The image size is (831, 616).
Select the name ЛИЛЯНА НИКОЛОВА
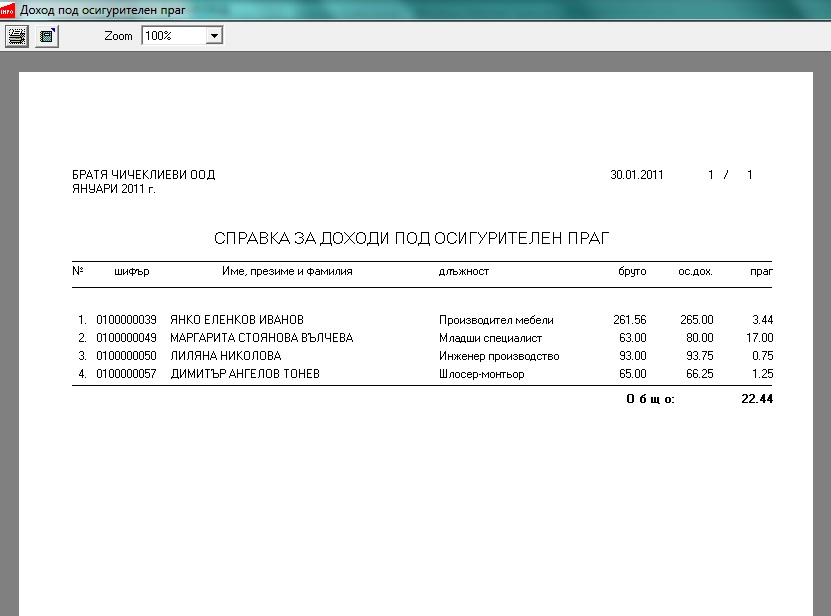(226, 356)
